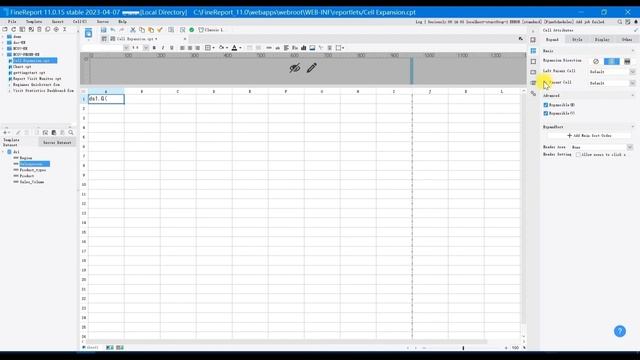This screenshot has width=640, height=360.
Task: Click the Format Painter brush icon
Action: (160, 30)
